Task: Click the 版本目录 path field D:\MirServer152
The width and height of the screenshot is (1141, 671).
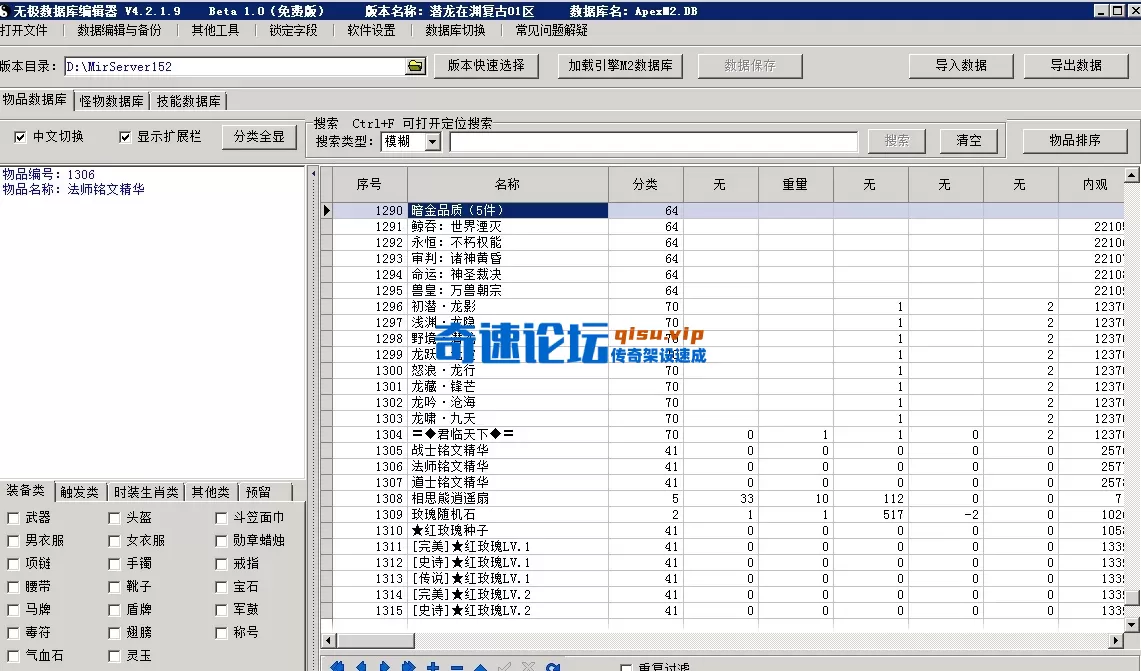Action: coord(234,66)
